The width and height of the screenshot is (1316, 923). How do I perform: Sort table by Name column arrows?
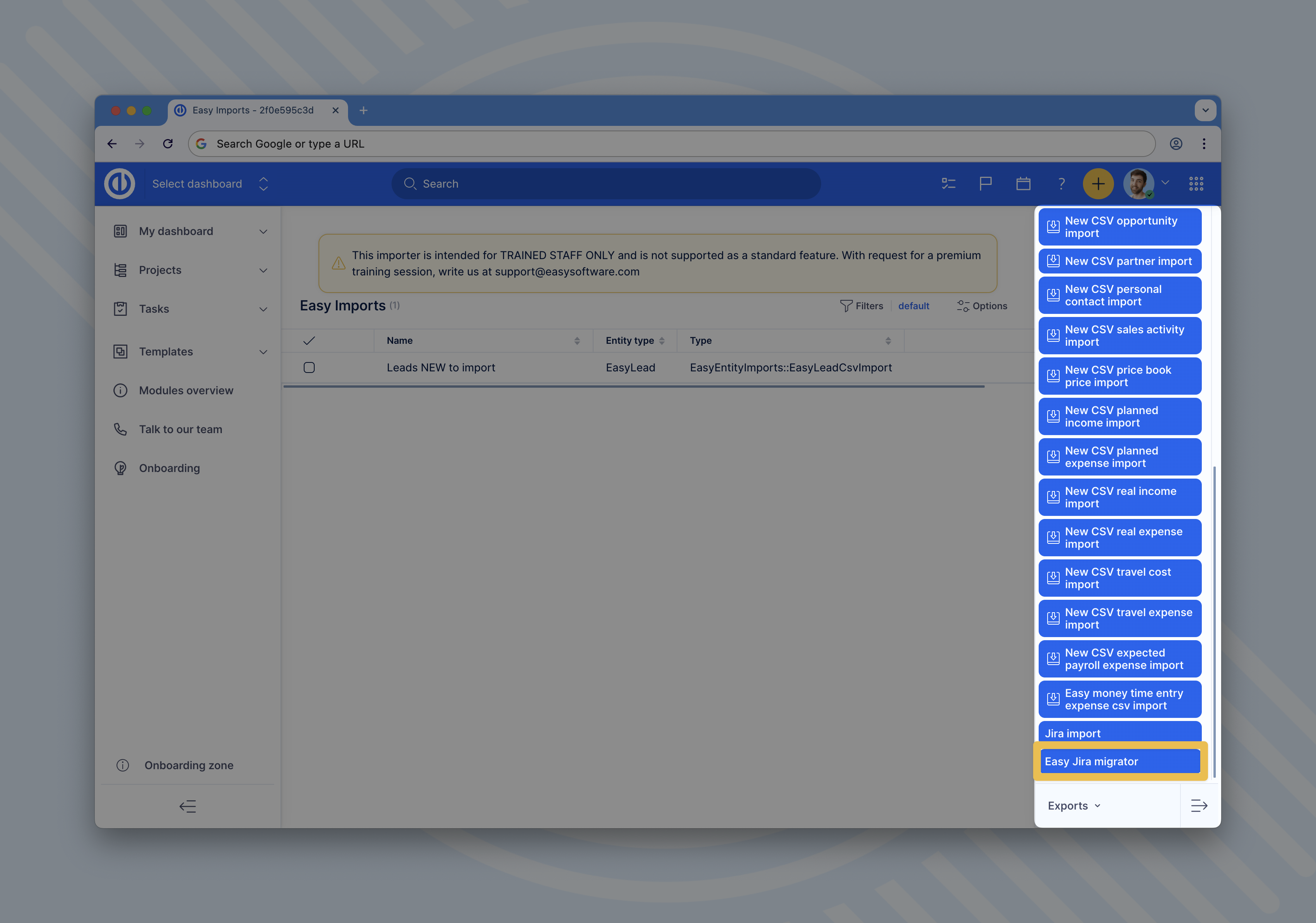(576, 341)
